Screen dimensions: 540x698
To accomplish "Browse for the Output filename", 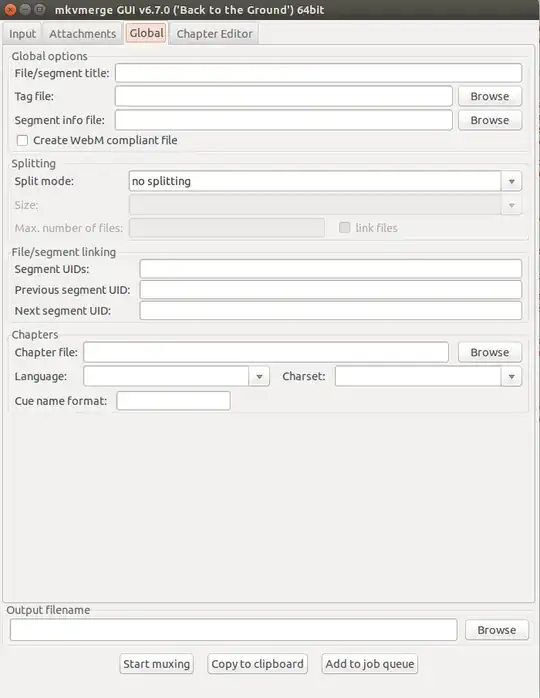I will point(497,630).
